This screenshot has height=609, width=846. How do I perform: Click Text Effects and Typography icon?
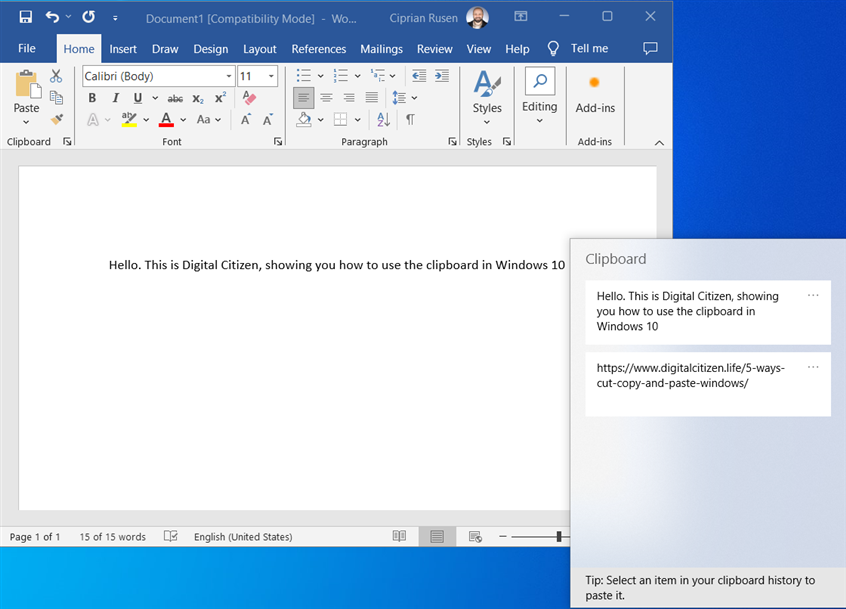coord(93,120)
